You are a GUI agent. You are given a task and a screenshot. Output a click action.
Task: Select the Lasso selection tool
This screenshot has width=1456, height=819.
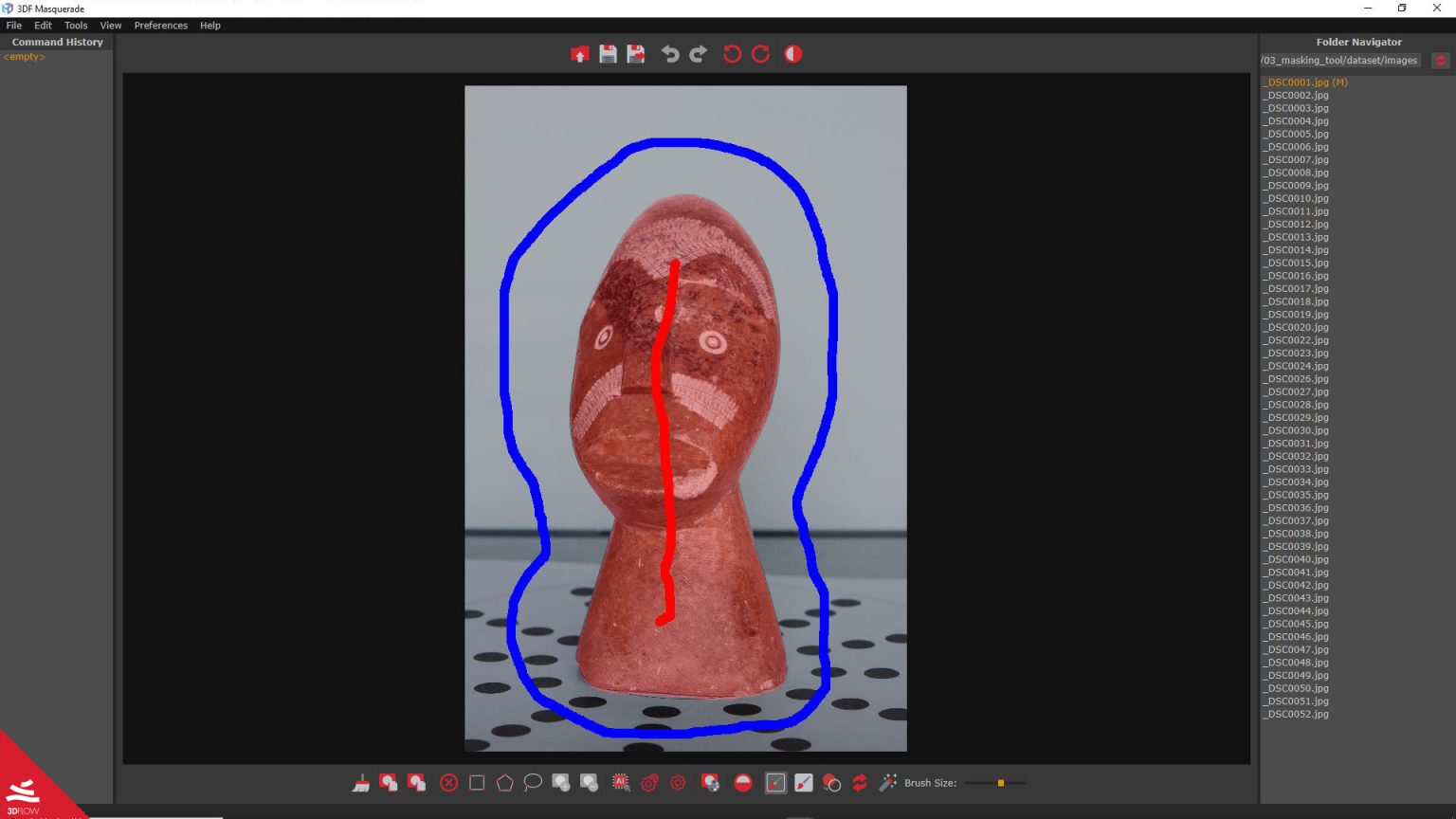(533, 783)
